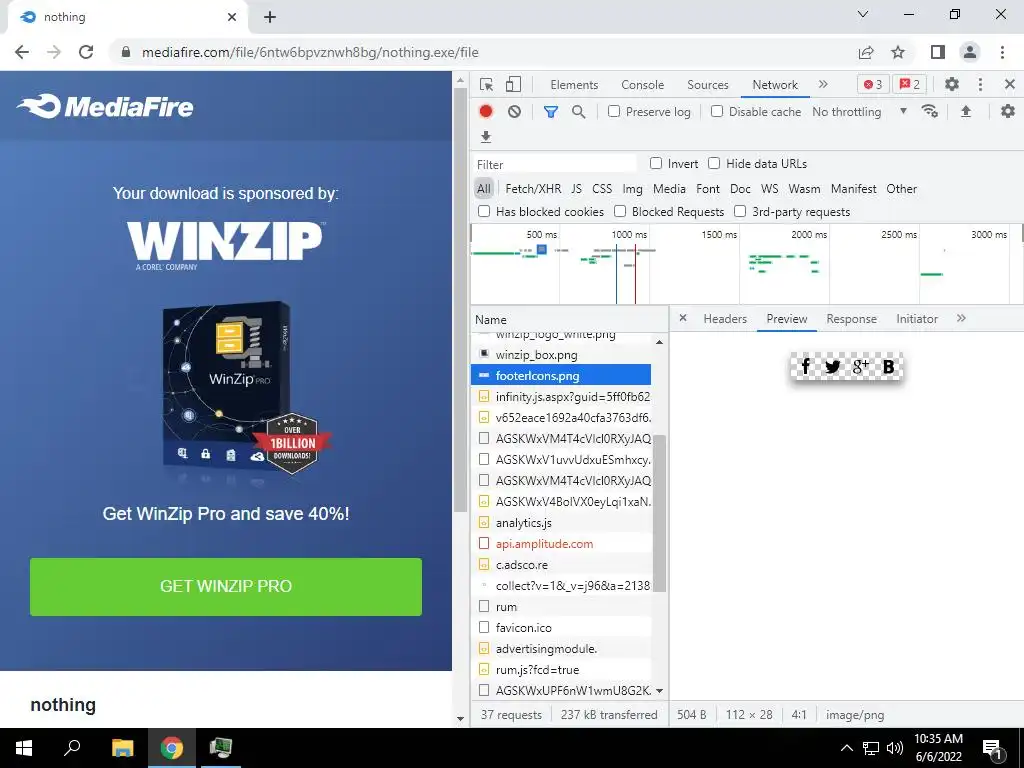Open a new browser tab
The image size is (1024, 768).
[x=270, y=17]
